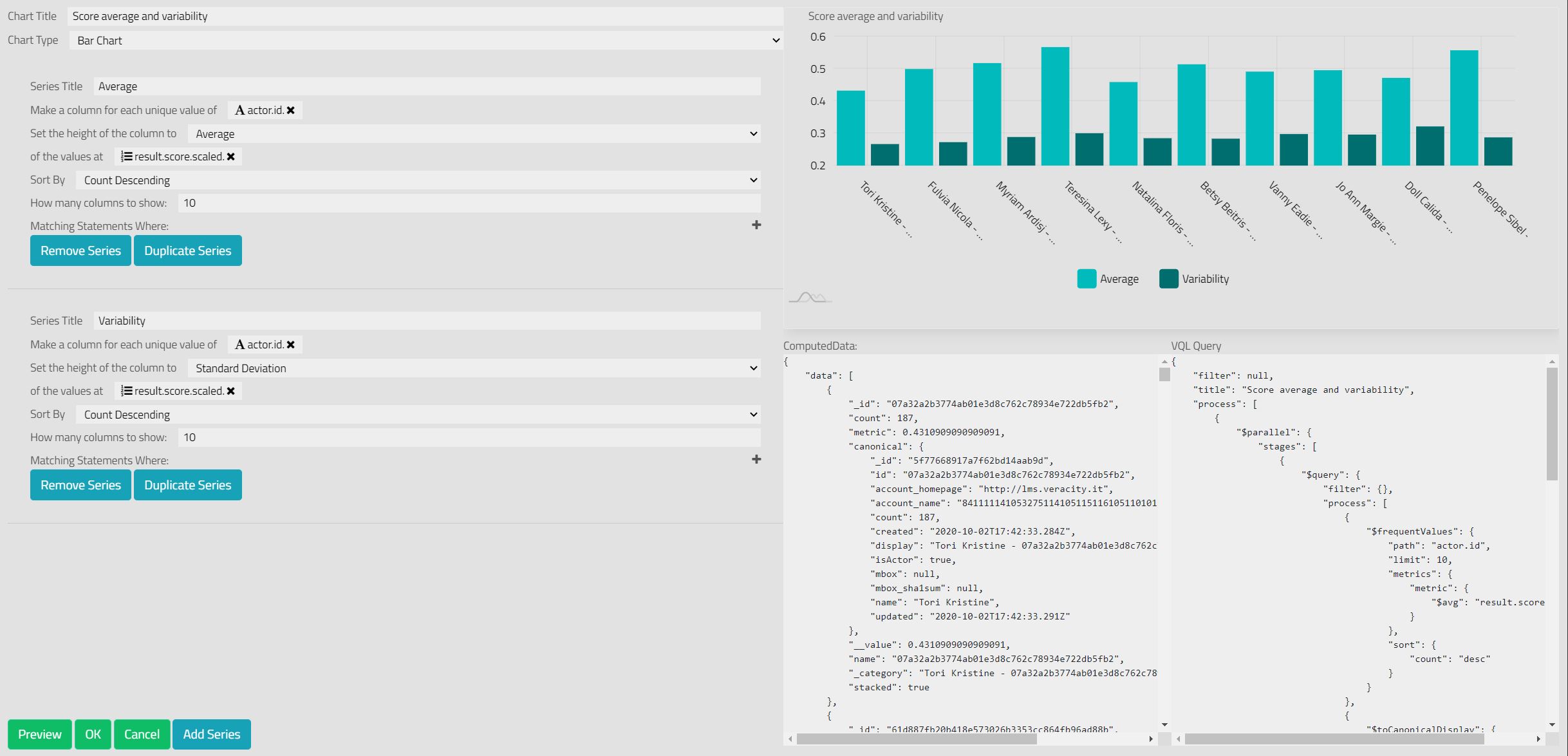Image resolution: width=1568 pixels, height=756 pixels.
Task: Add matching statement filter to Average series
Action: [756, 225]
